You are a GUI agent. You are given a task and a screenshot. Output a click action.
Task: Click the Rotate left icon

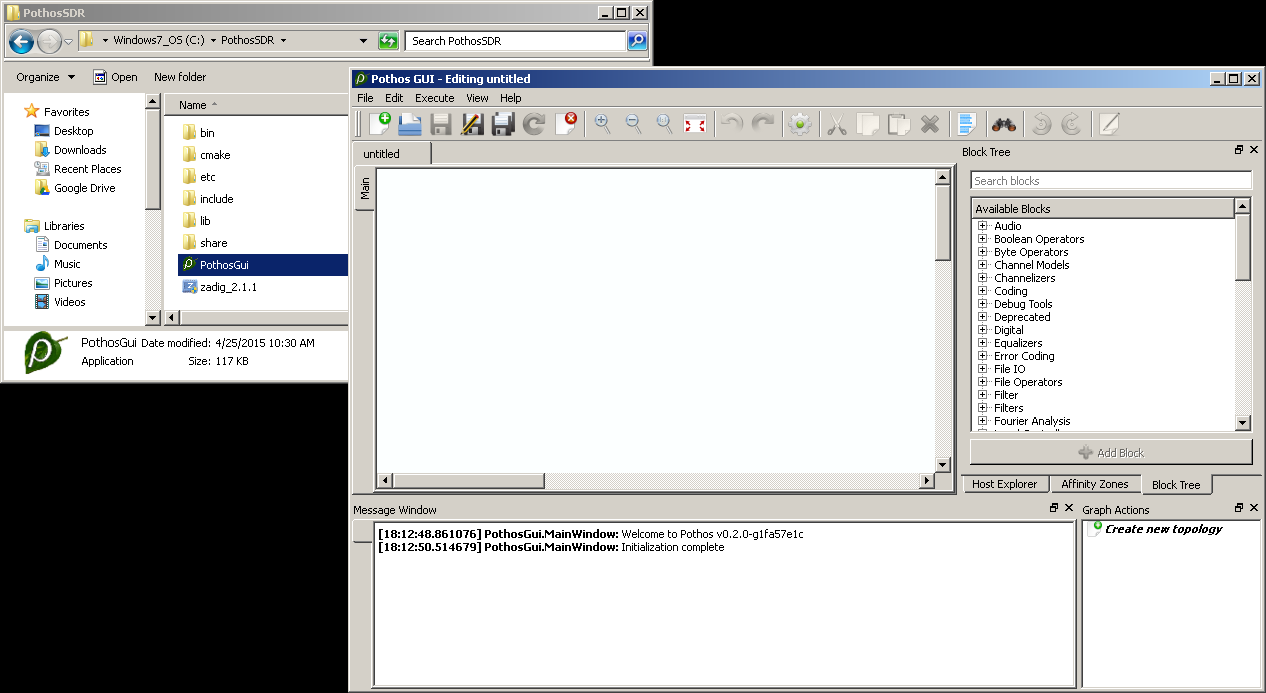(1041, 124)
